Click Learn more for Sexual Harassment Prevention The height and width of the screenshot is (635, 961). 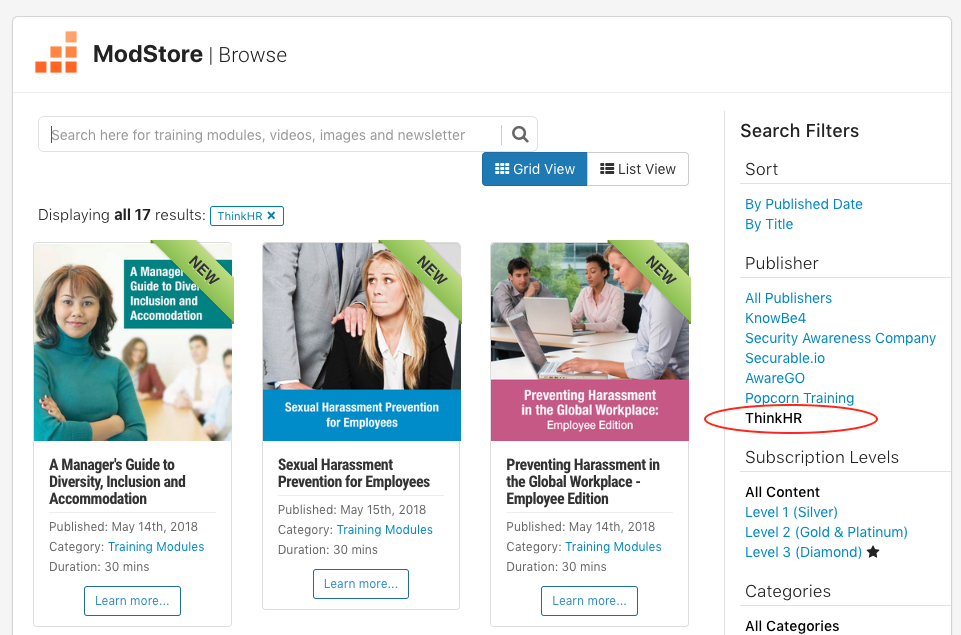pos(361,584)
